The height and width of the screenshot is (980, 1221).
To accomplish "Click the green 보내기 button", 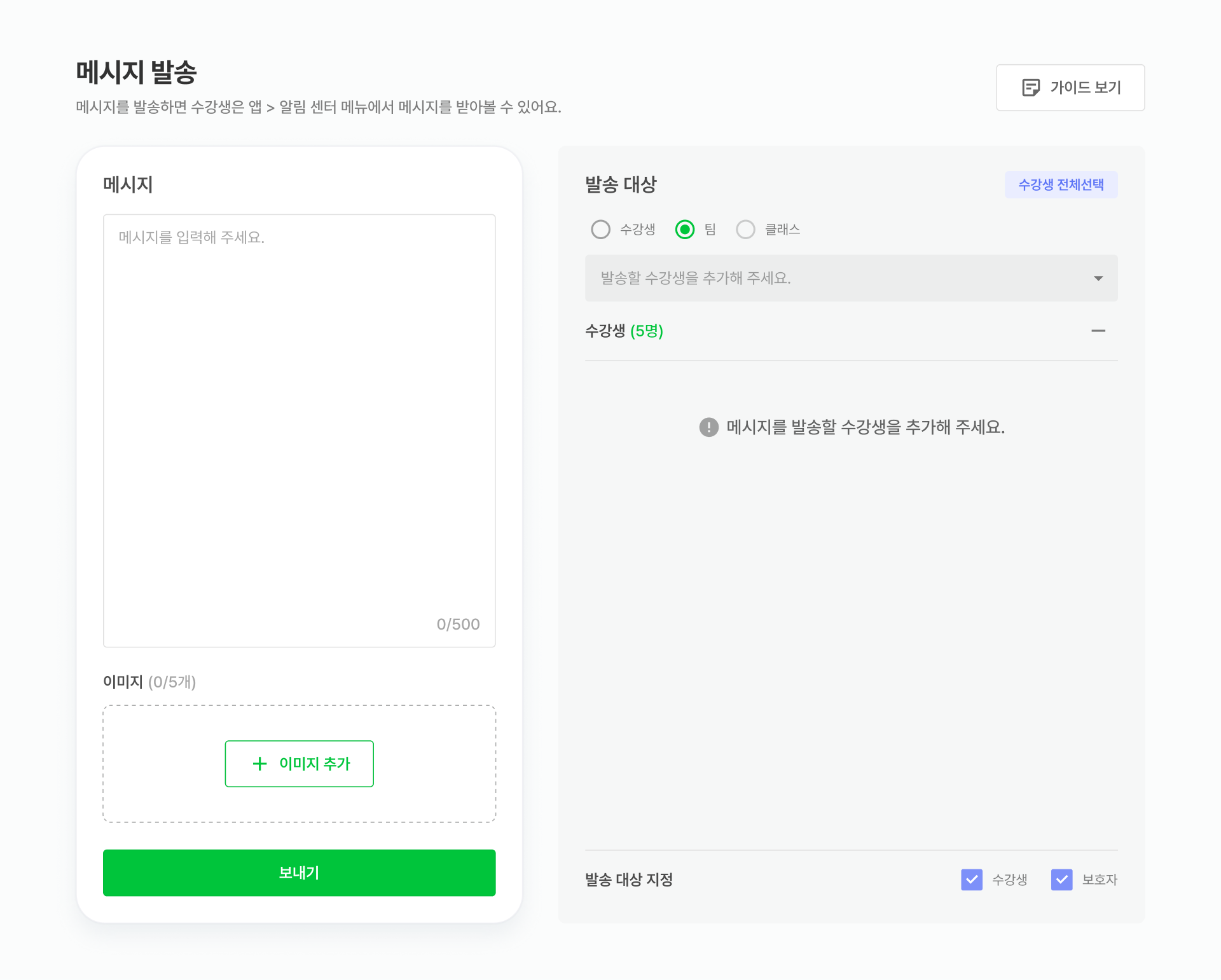I will coord(299,873).
